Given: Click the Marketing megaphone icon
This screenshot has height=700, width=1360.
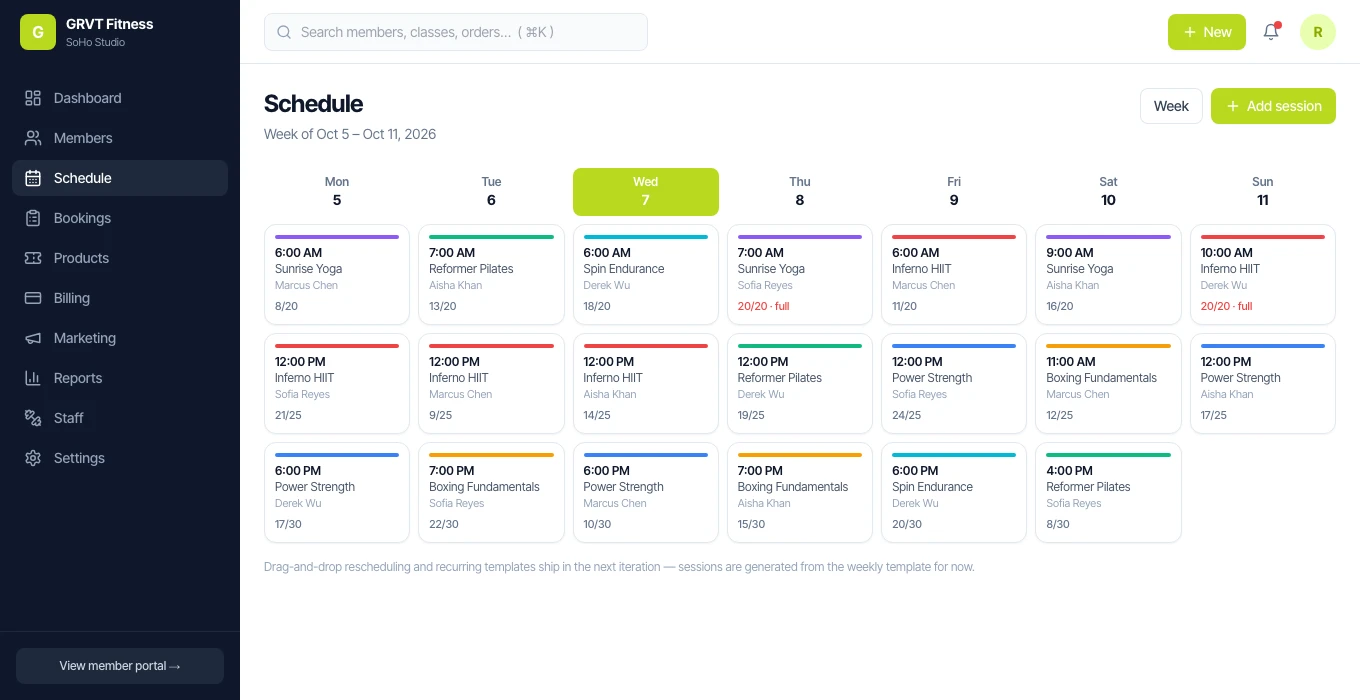Looking at the screenshot, I should pos(33,338).
